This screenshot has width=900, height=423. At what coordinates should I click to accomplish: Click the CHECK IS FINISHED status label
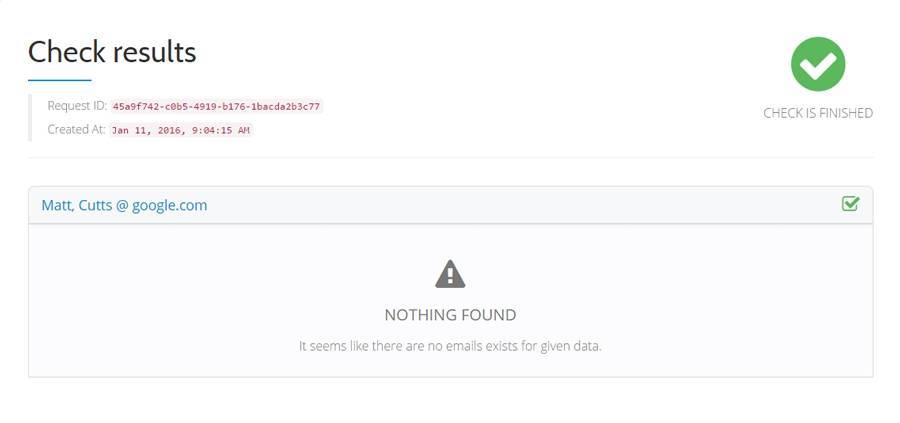point(818,113)
